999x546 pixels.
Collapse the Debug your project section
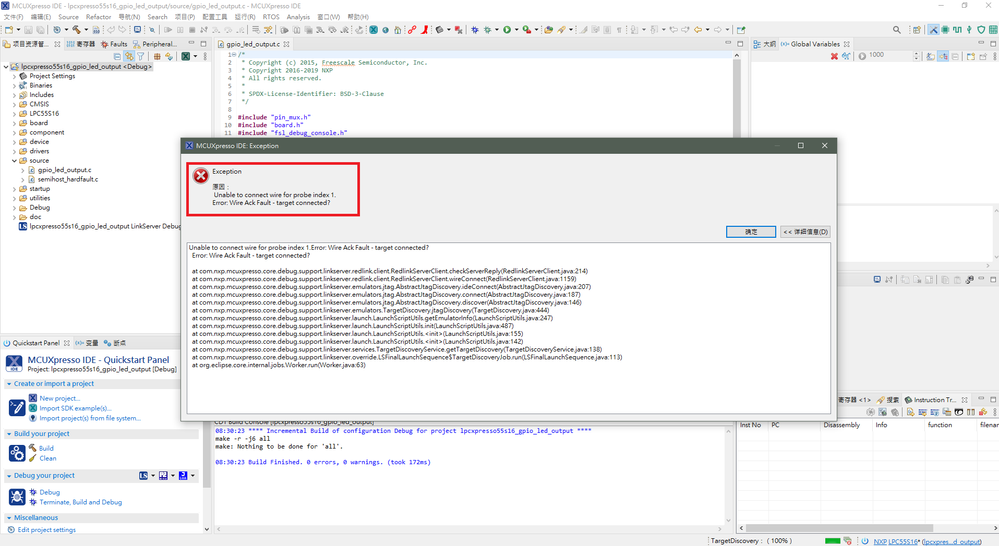(9, 475)
